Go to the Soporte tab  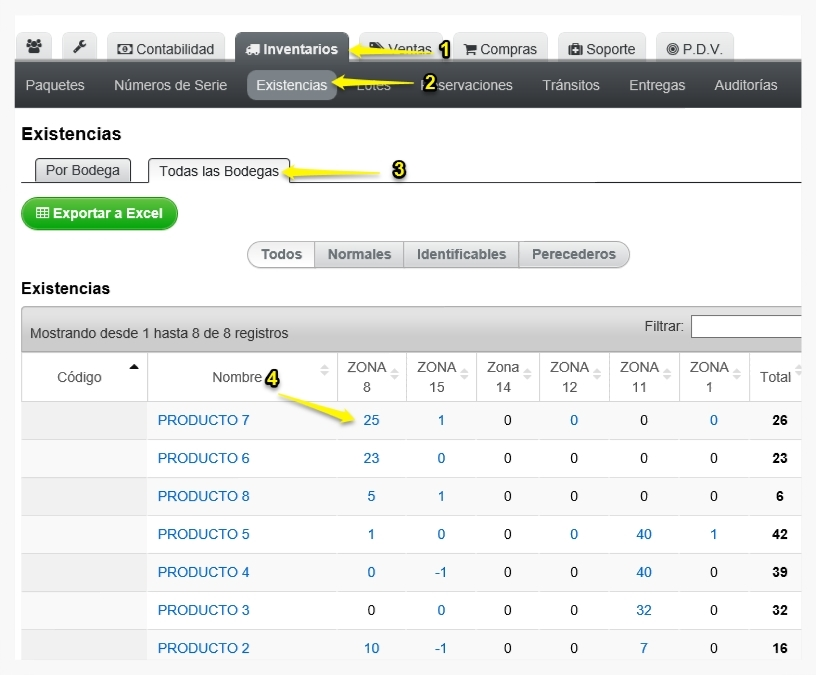pos(602,48)
